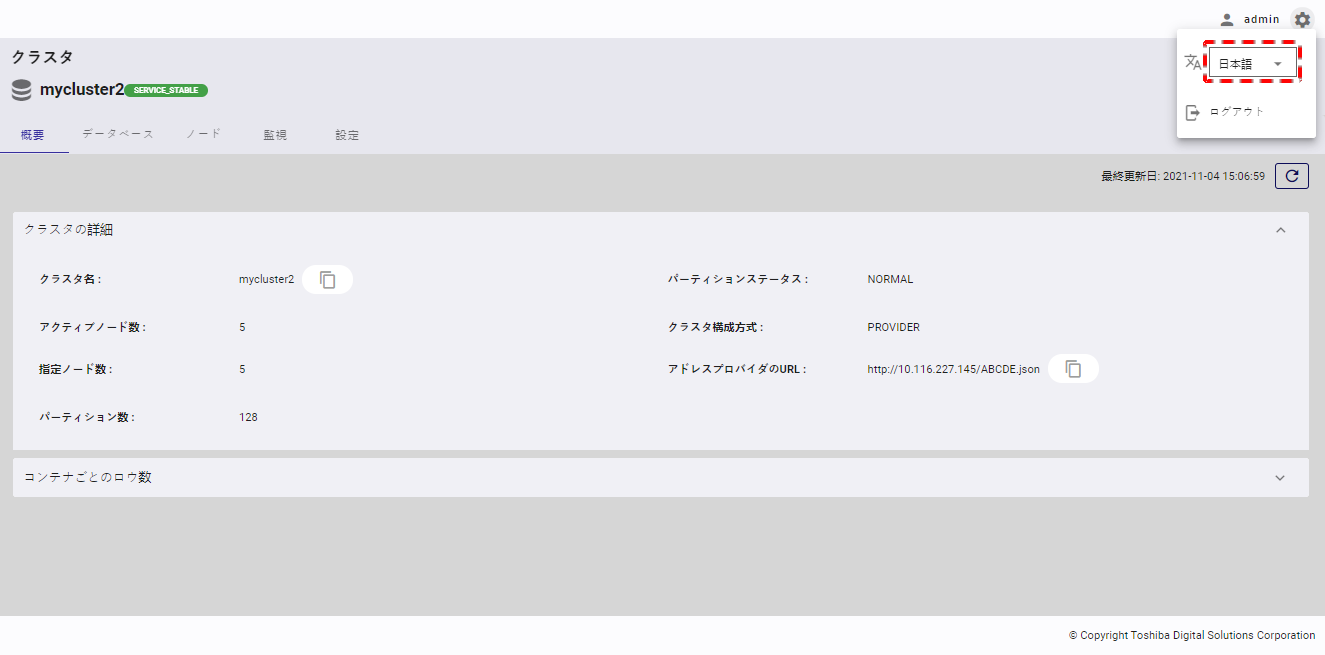Switch to the データベース tab
This screenshot has width=1325, height=655.
[x=118, y=134]
